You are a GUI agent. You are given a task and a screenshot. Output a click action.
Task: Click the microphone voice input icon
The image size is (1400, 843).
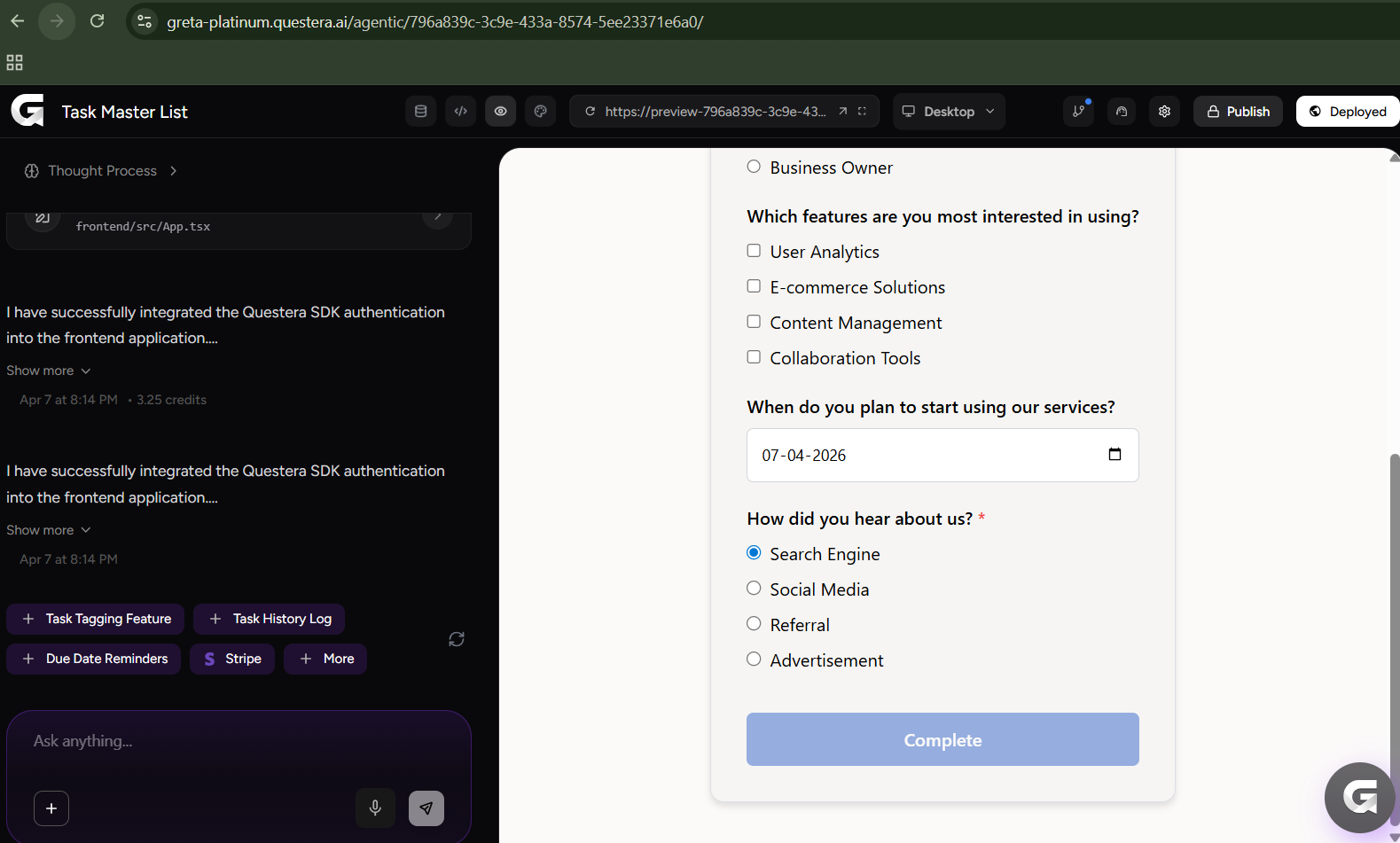pyautogui.click(x=375, y=808)
